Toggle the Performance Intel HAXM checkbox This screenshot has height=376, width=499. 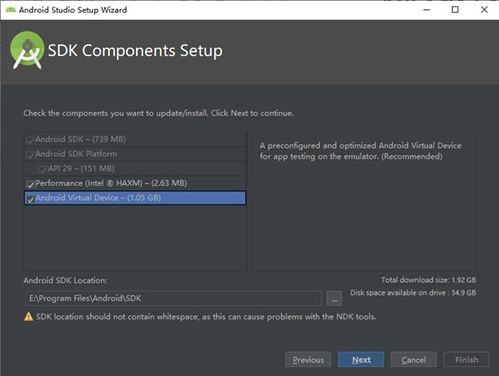pos(30,184)
